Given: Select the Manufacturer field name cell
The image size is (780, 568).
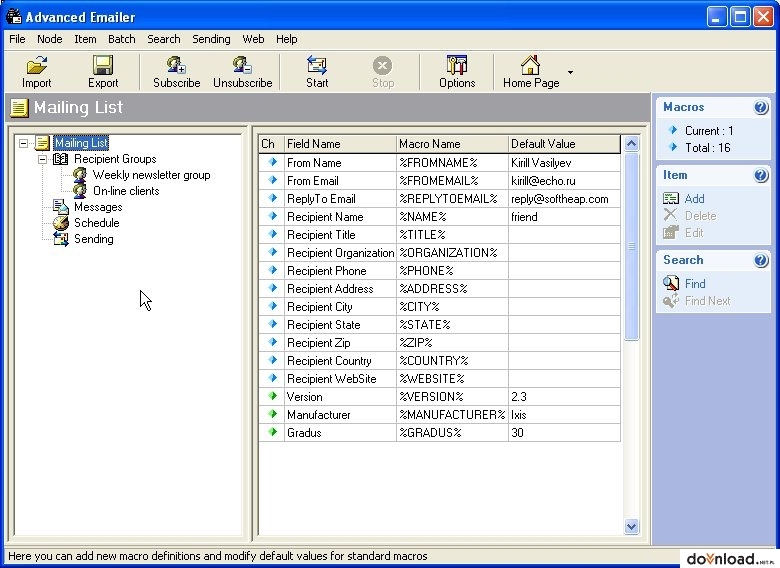Looking at the screenshot, I should tap(340, 414).
